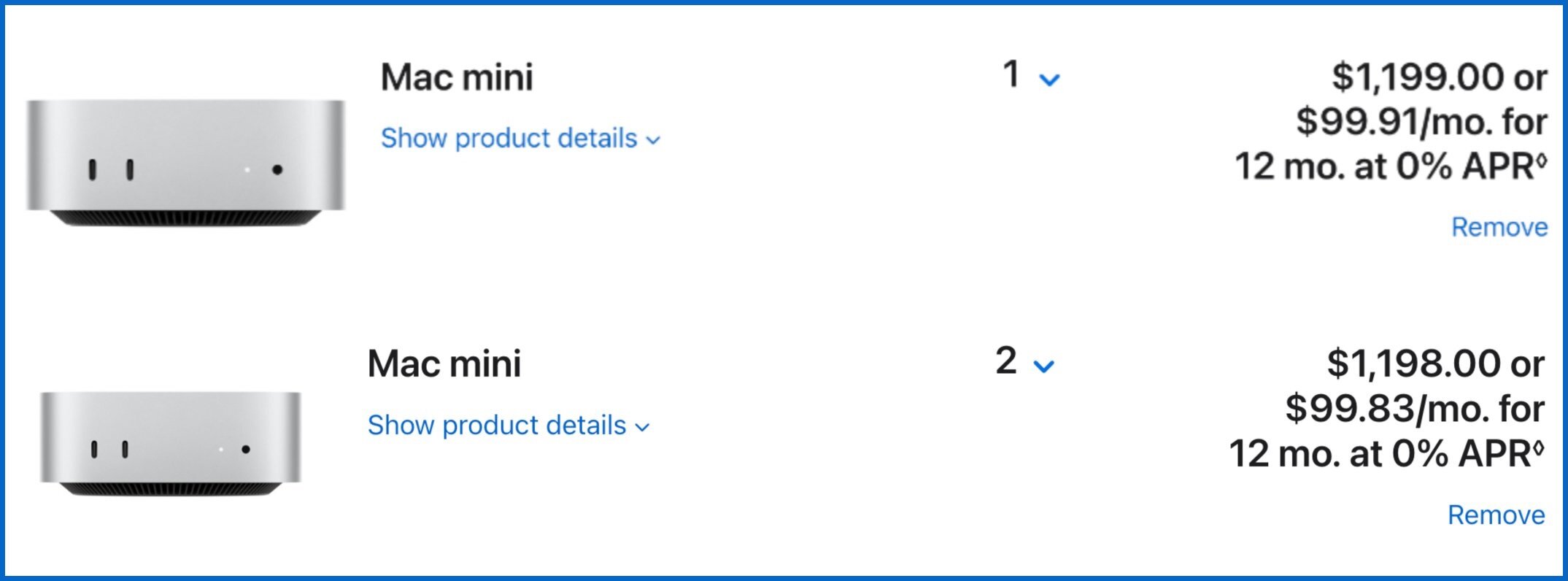Click the chevron after the second Show product details
This screenshot has height=581, width=1568.
(x=642, y=427)
